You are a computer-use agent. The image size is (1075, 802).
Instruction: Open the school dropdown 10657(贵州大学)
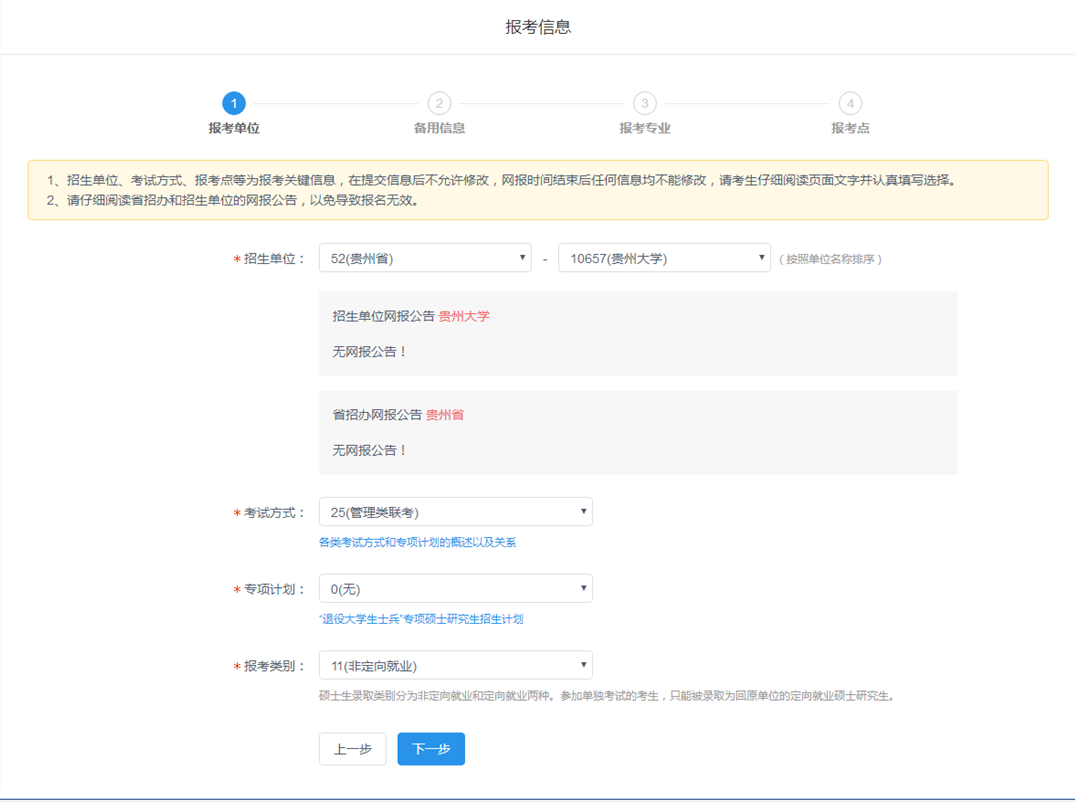664,258
